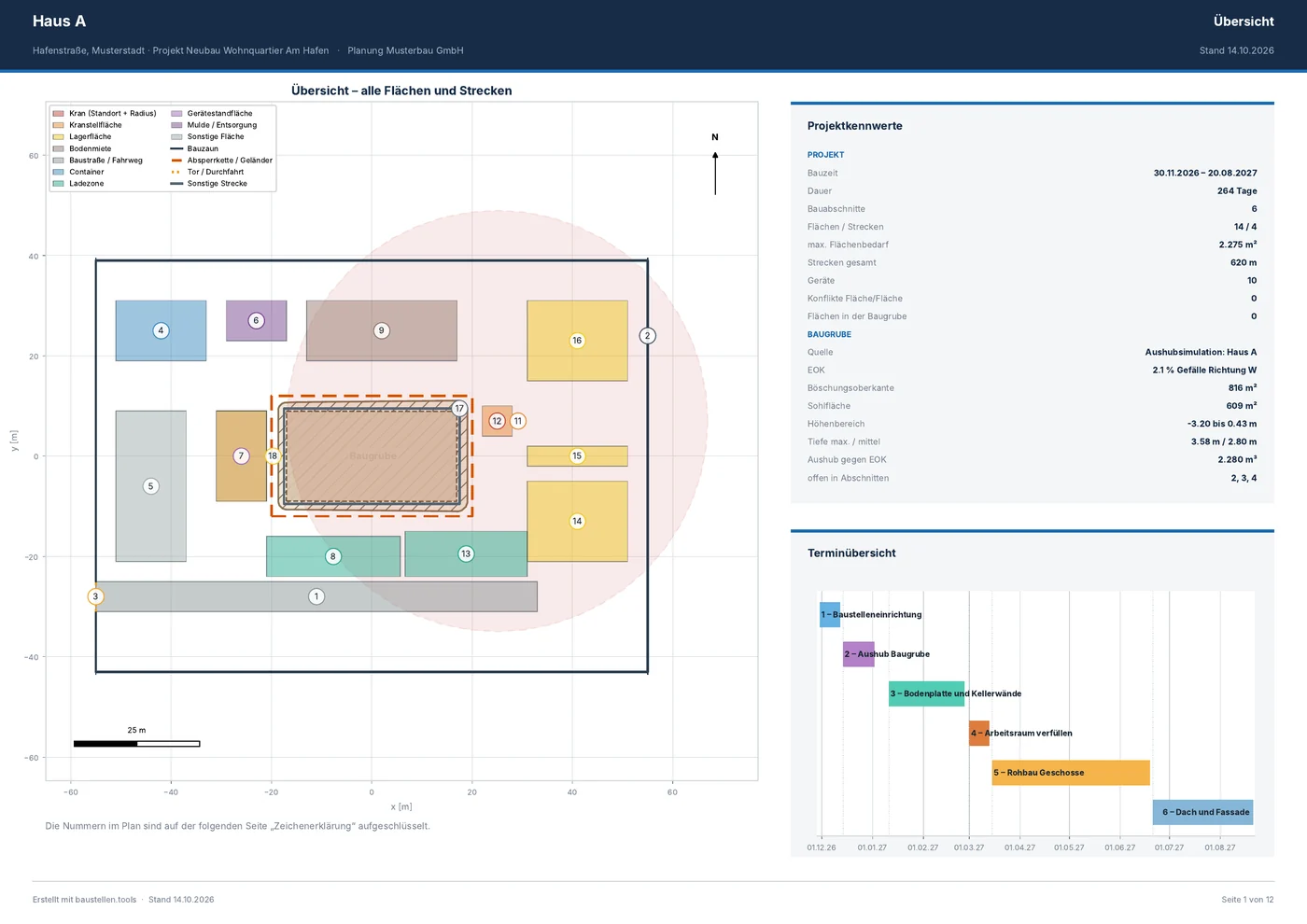
Task: Click marker 12 on the orange crane pad
Action: click(497, 421)
